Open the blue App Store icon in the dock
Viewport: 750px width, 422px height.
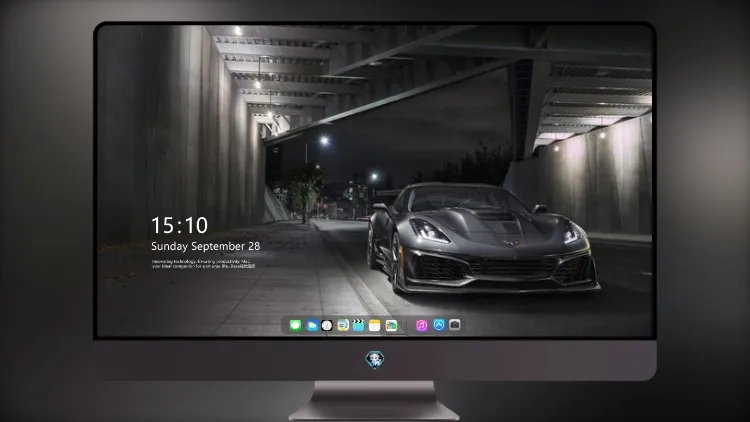pyautogui.click(x=439, y=325)
